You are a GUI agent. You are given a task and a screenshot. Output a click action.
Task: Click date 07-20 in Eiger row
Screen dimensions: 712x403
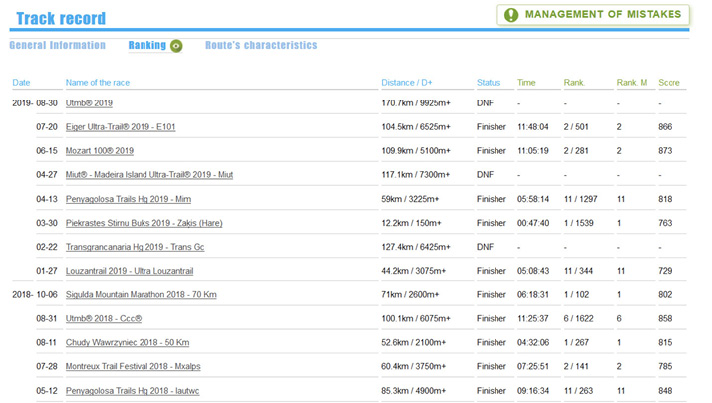[x=47, y=127]
